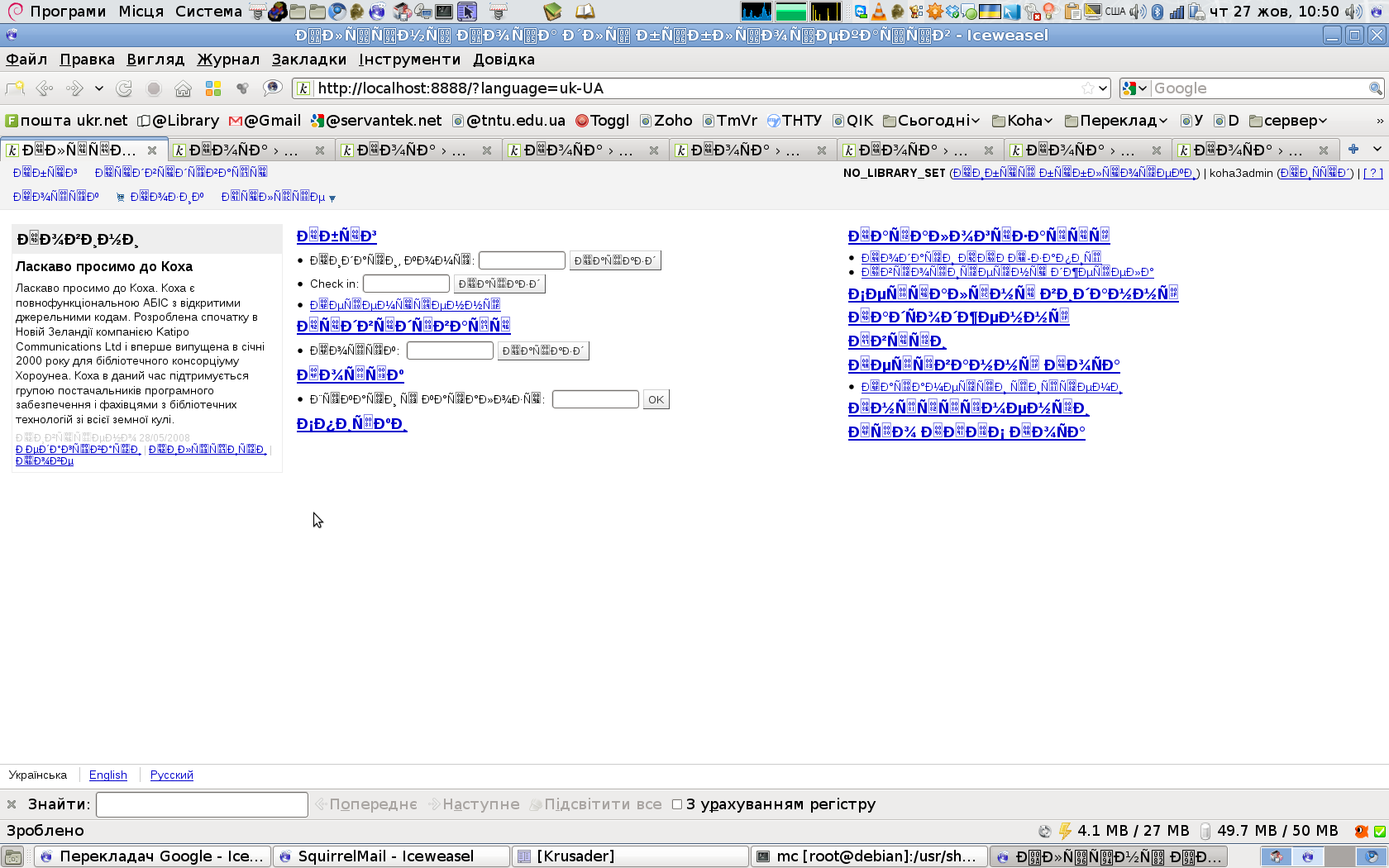Expand the Сьогодні bookmarks folder
Image resolution: width=1389 pixels, height=868 pixels.
(x=932, y=121)
